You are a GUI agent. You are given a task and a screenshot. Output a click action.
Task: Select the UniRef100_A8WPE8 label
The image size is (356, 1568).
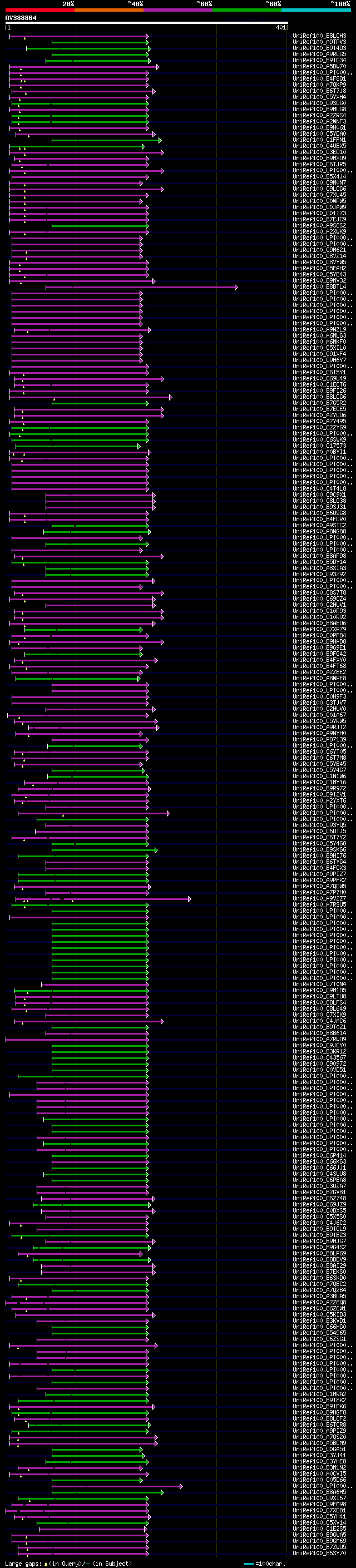[319, 678]
